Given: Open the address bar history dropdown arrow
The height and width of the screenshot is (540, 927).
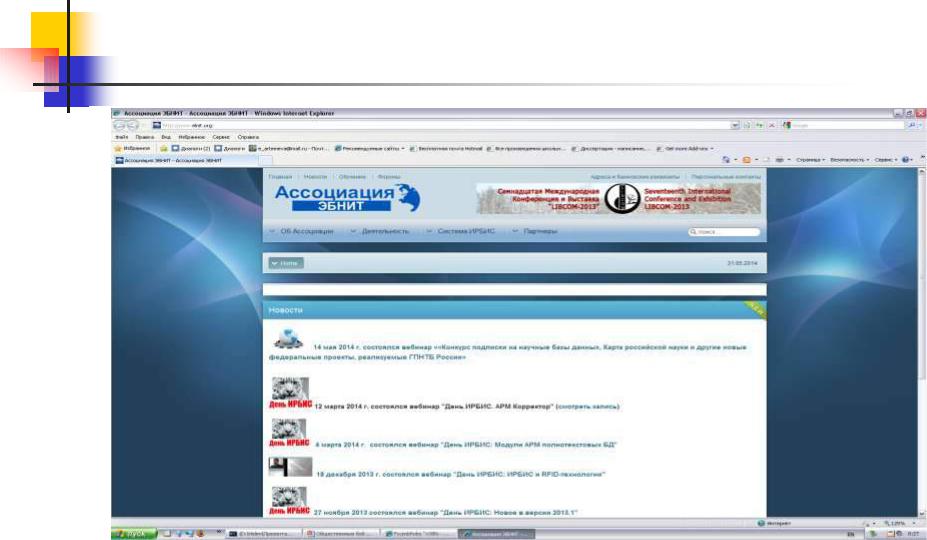Looking at the screenshot, I should coord(735,125).
